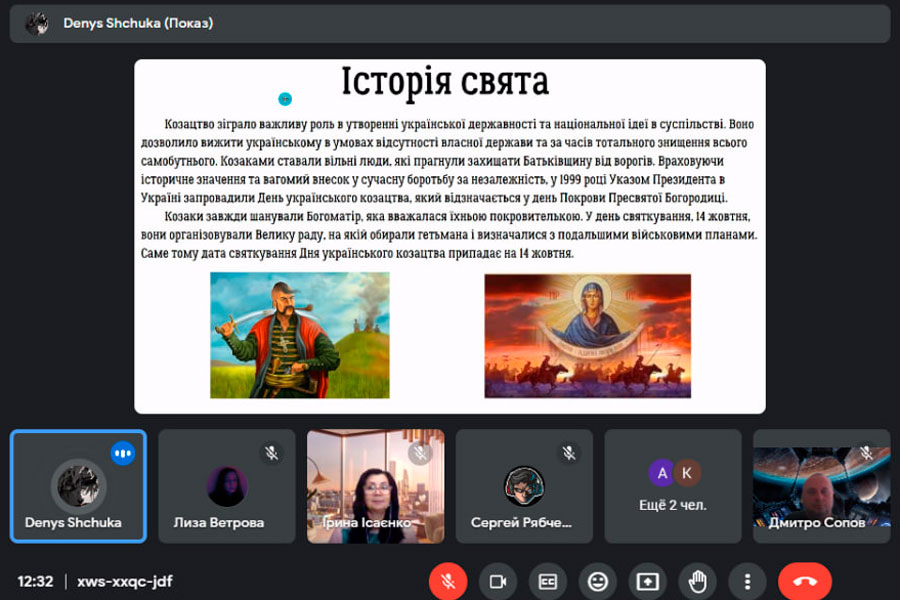Click the meeting code xws-xxqc-jdf

(125, 582)
